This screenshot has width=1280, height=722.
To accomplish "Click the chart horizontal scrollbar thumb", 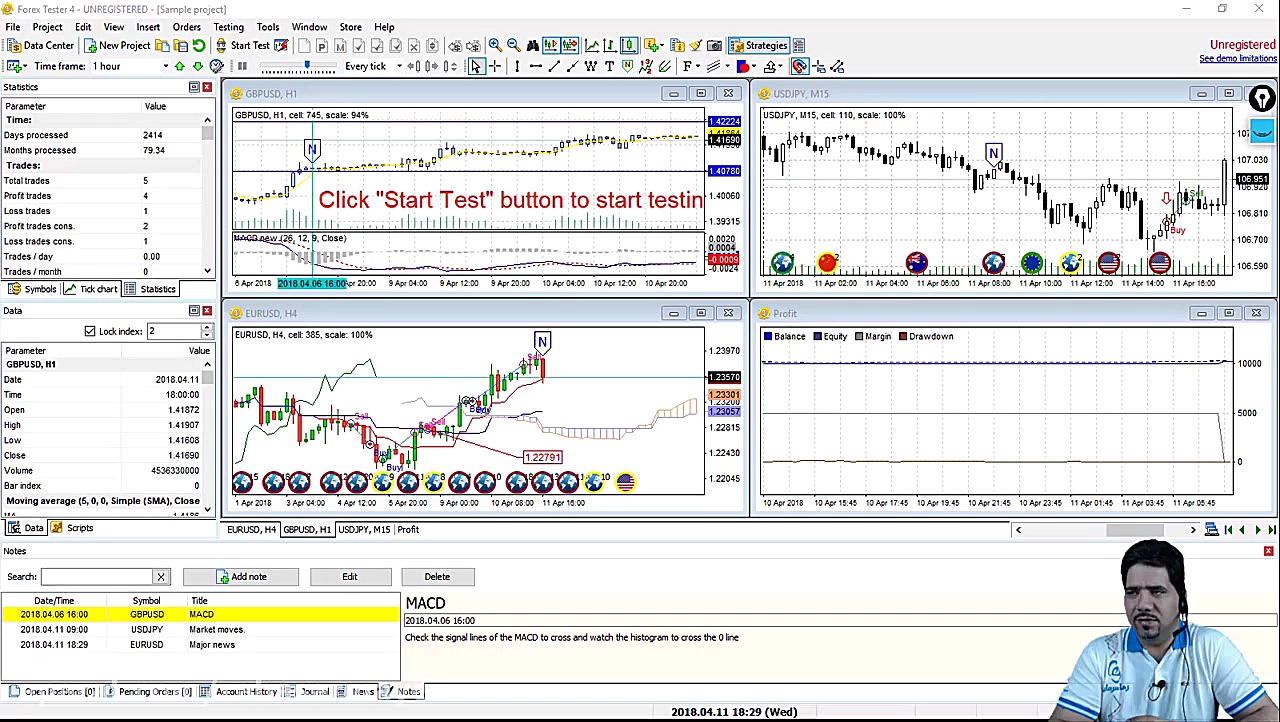I will tap(1135, 529).
